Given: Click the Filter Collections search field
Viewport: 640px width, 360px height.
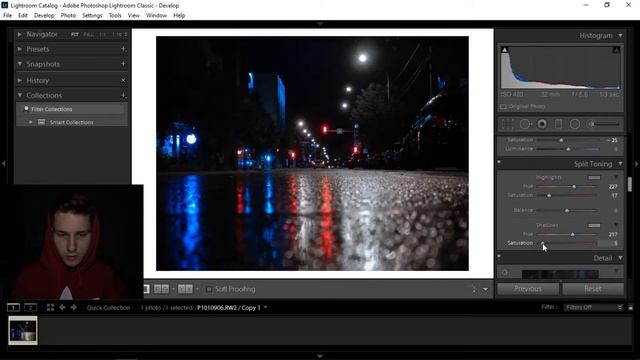Looking at the screenshot, I should click(x=72, y=109).
